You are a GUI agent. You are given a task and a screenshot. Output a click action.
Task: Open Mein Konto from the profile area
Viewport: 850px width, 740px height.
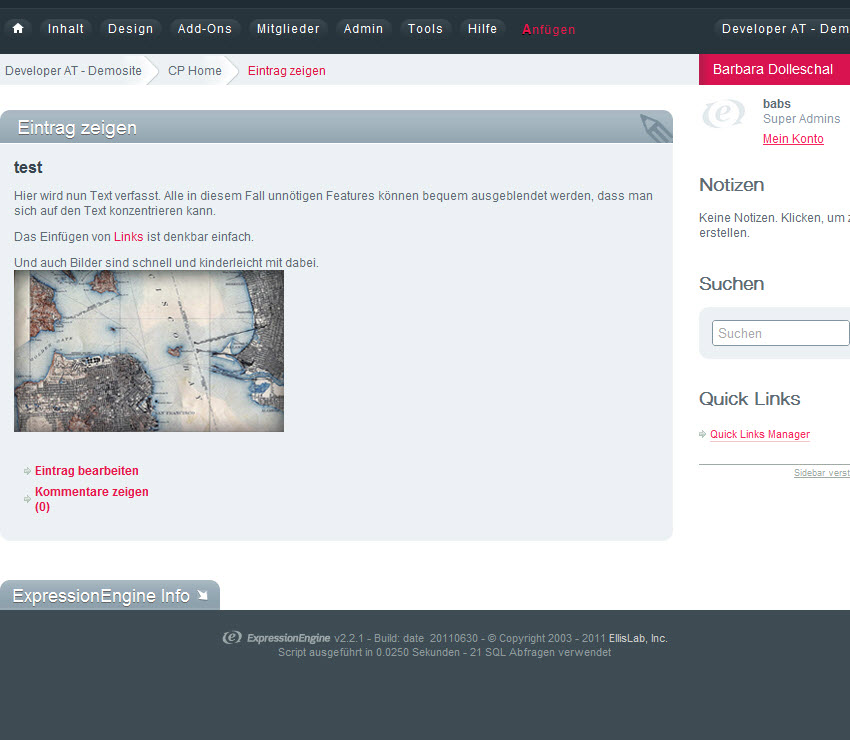coord(793,138)
